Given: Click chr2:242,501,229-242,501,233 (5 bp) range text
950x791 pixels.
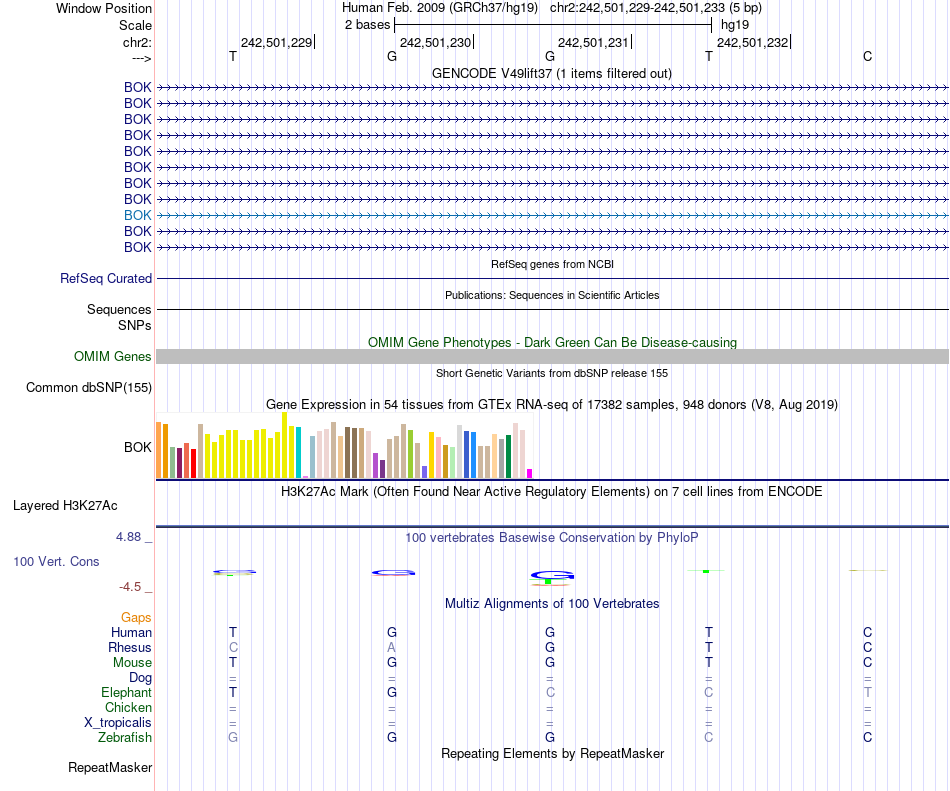Looking at the screenshot, I should pos(656,8).
